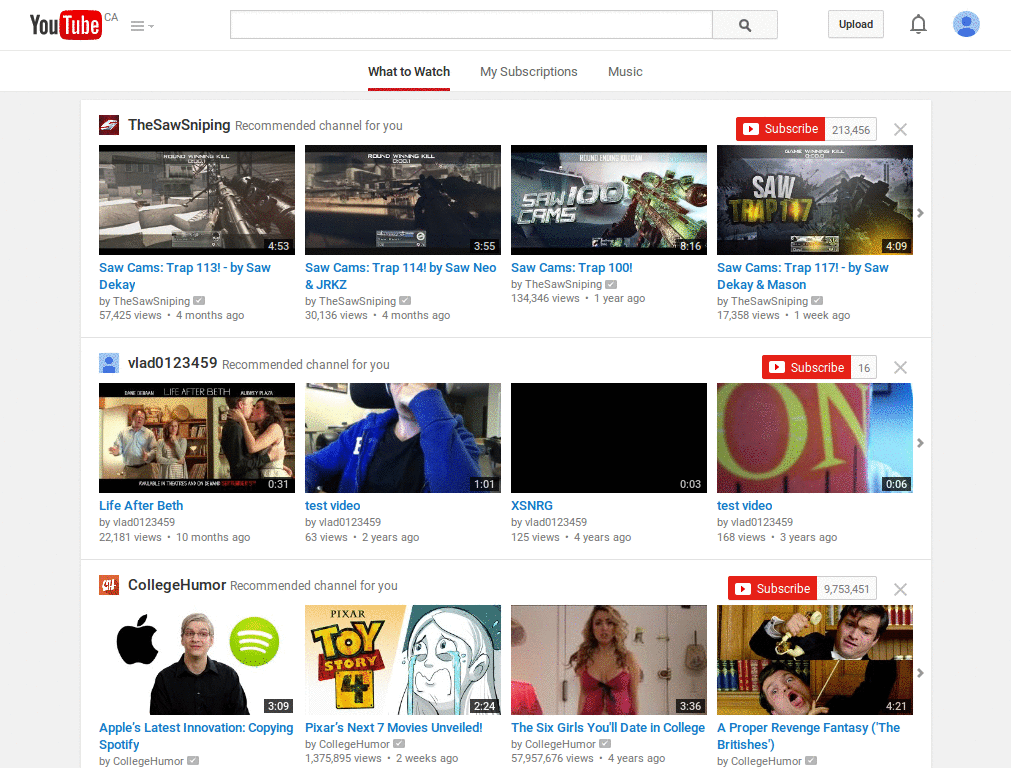Dismiss TheSawSniping recommendation with X
Viewport: 1024px width, 768px height.
click(x=900, y=129)
